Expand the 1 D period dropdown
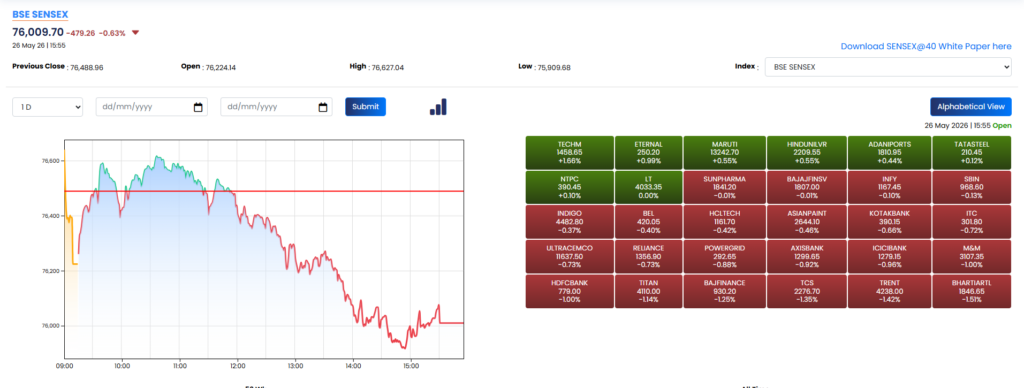Image resolution: width=1024 pixels, height=388 pixels. (48, 107)
